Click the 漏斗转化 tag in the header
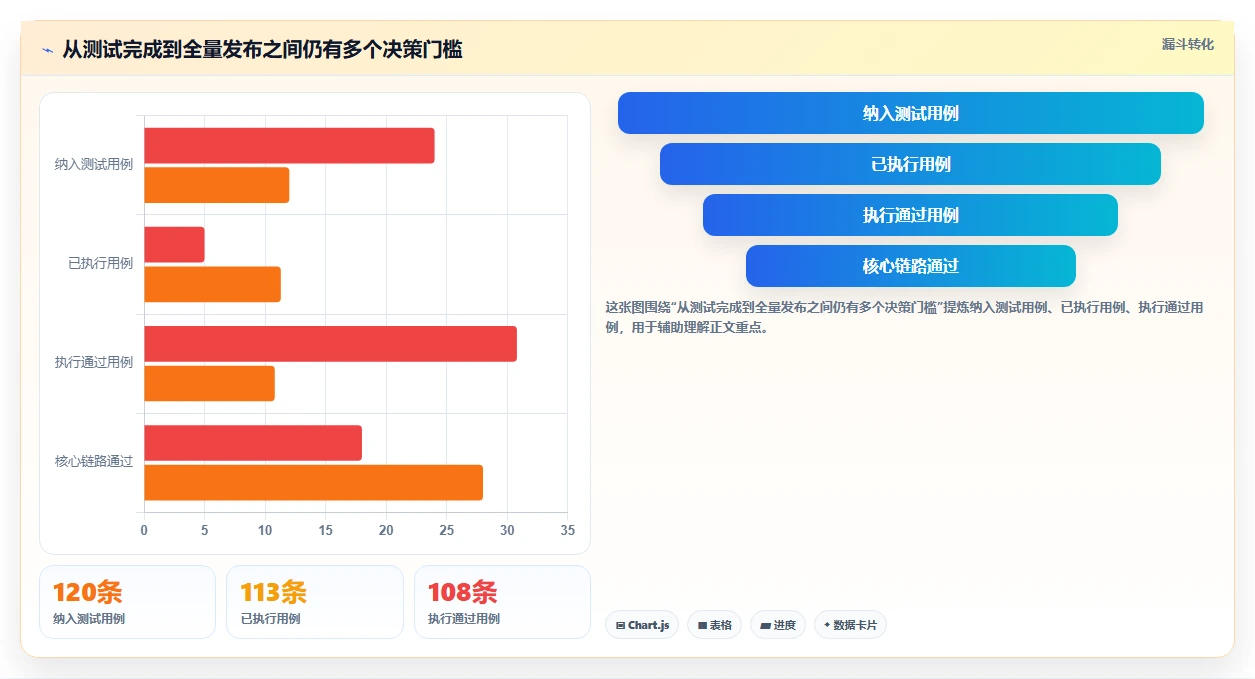 1187,44
